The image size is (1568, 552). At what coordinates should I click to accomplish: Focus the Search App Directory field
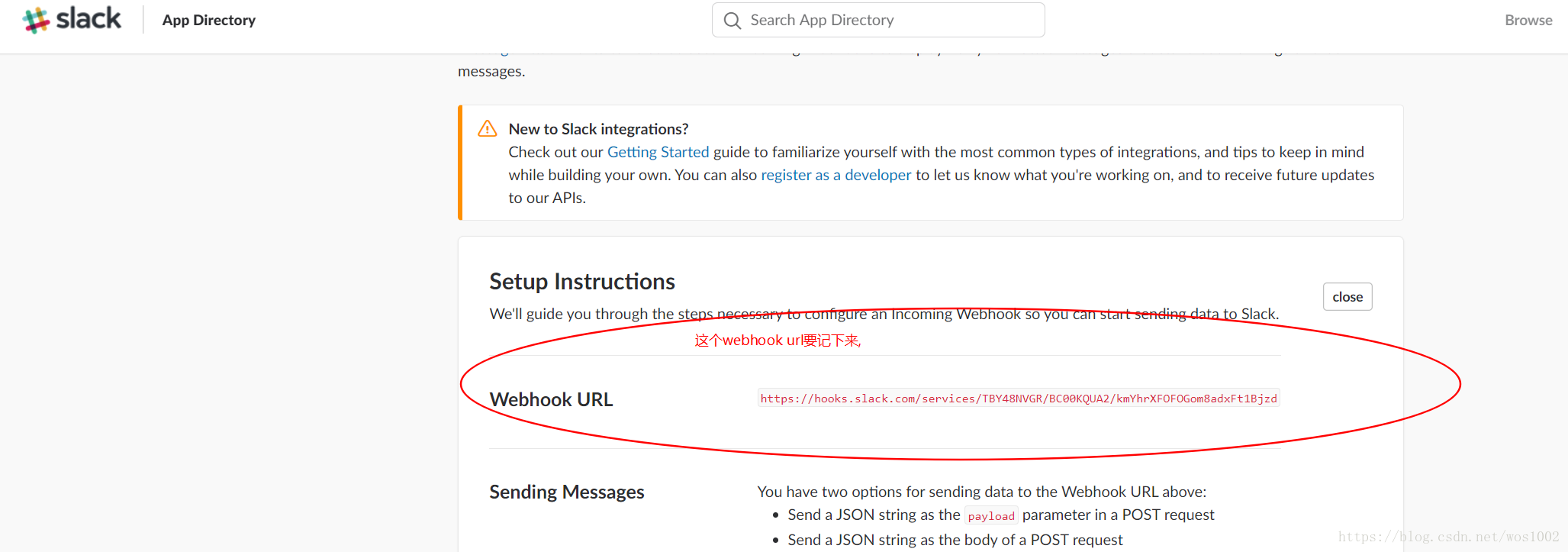(x=878, y=20)
